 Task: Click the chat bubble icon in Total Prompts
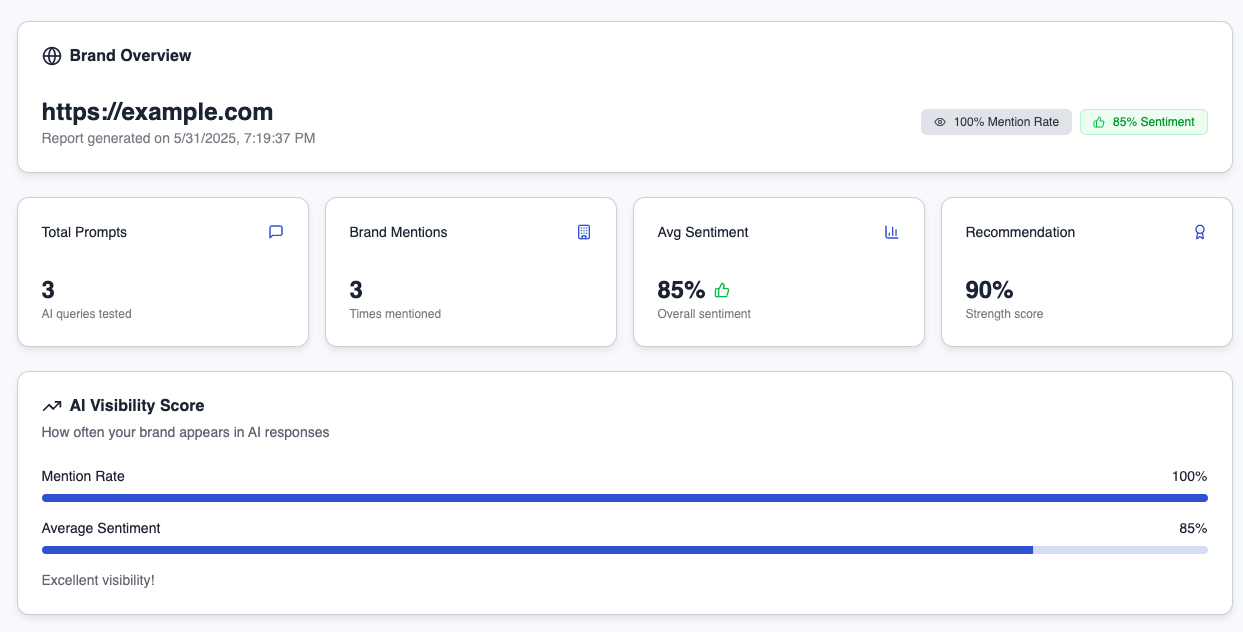tap(276, 232)
